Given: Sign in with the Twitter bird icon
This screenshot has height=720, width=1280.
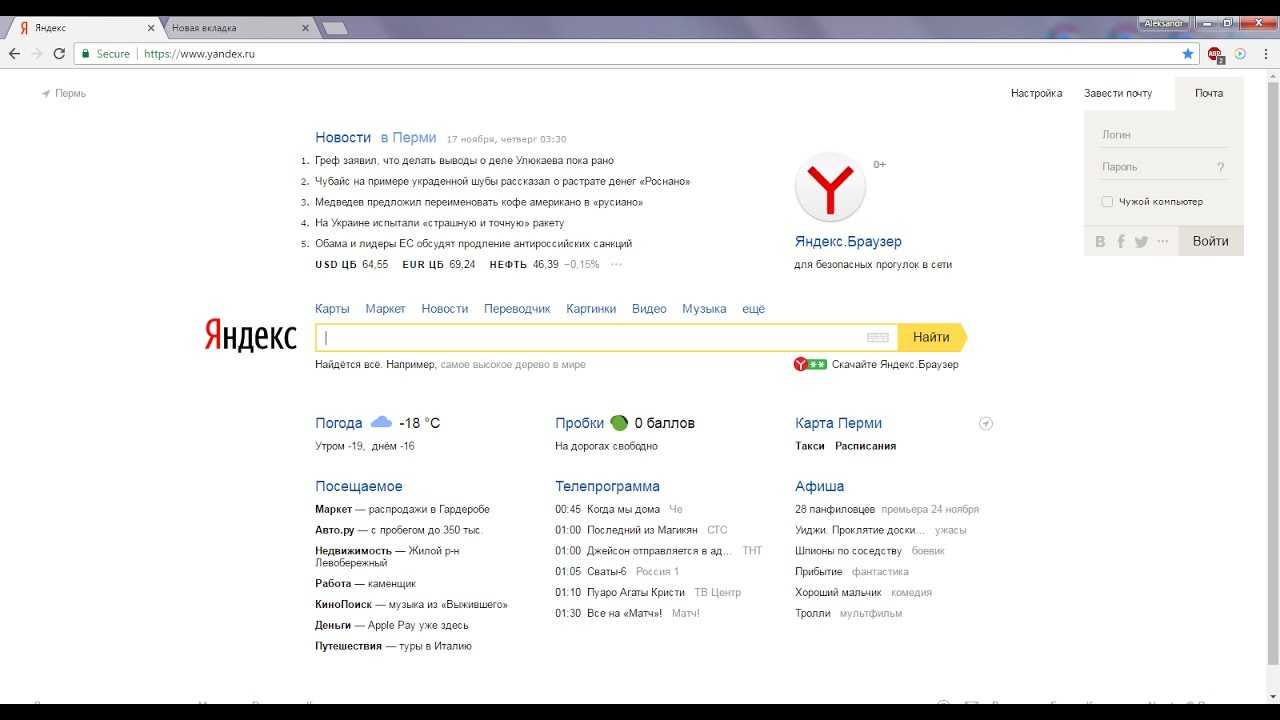Looking at the screenshot, I should 1141,241.
